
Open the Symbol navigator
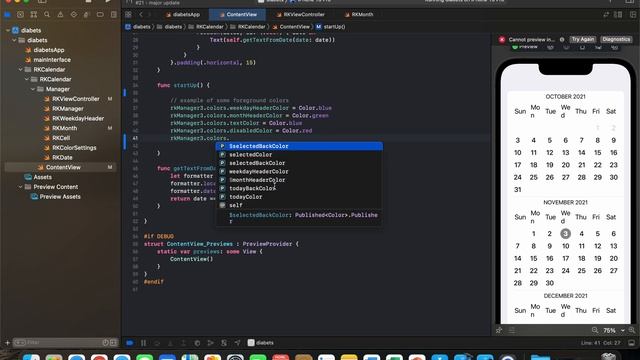[34, 15]
